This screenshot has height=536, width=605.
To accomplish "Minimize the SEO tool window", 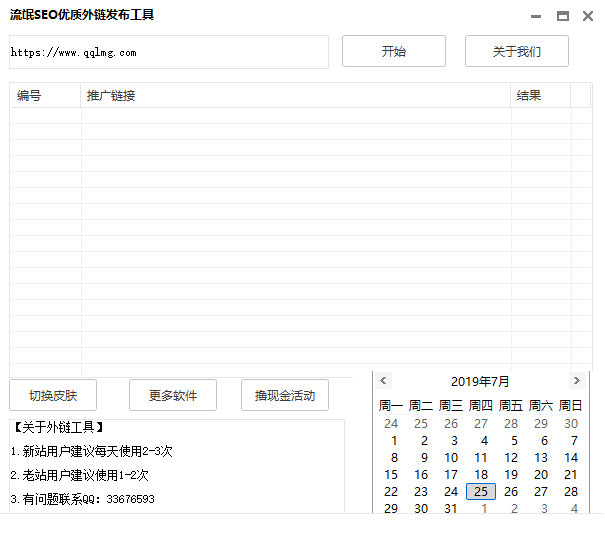I will [x=536, y=16].
